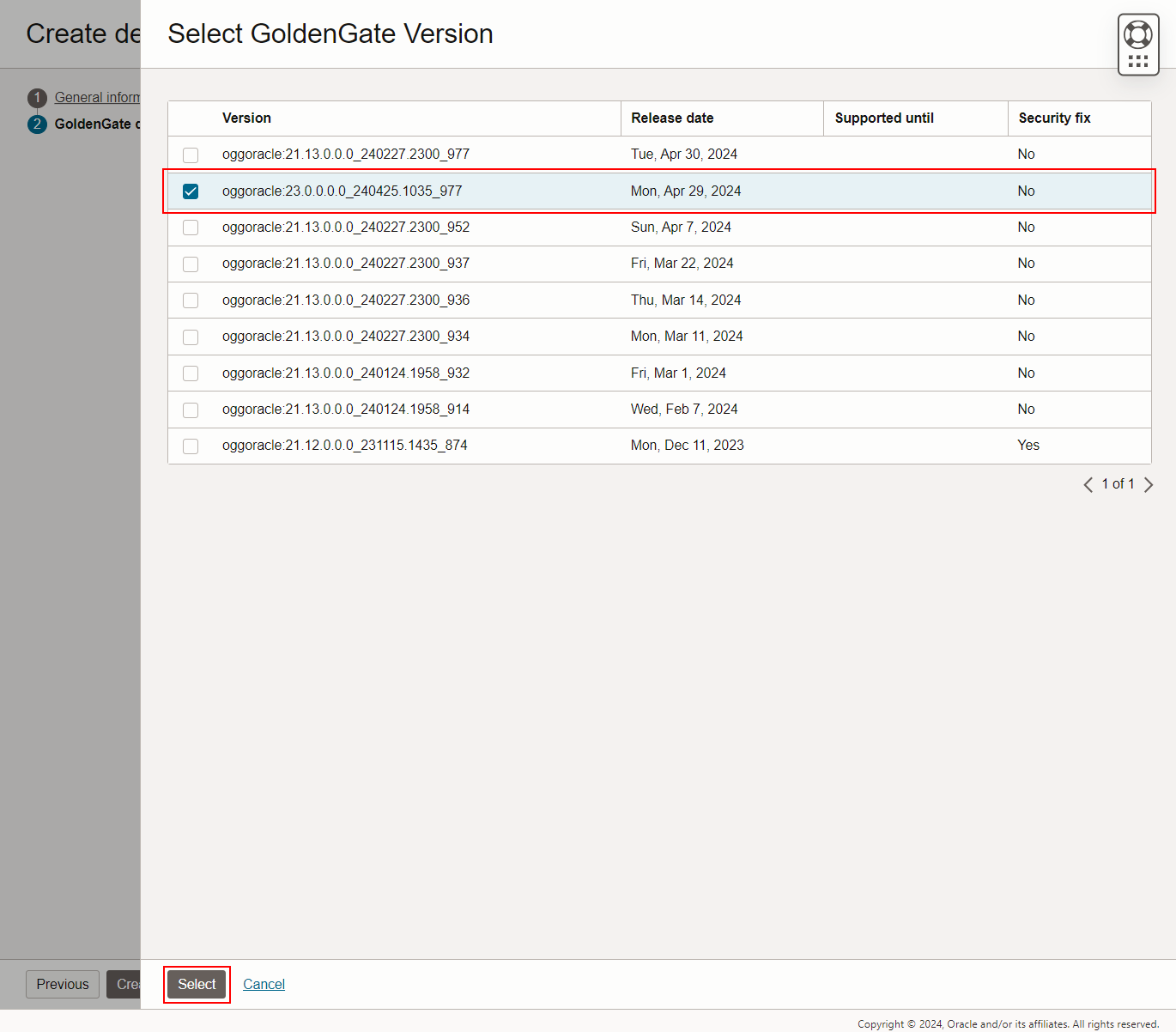
Task: Click version text oggoracle:23.0.0.0.0_240425.1035_977
Action: pos(342,191)
